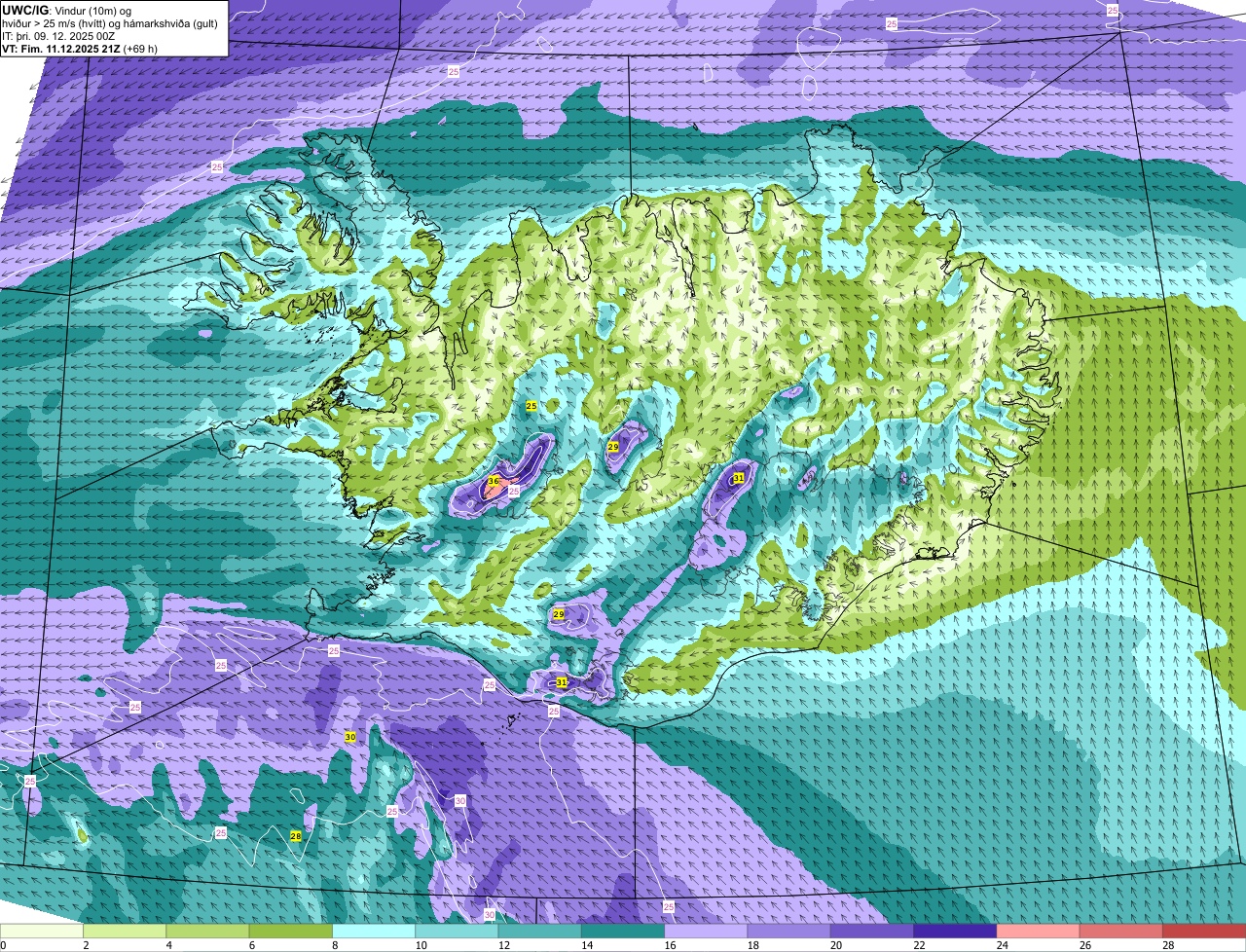The height and width of the screenshot is (952, 1246).
Task: Click the yellow gust label "28" over sea
Action: [x=296, y=836]
